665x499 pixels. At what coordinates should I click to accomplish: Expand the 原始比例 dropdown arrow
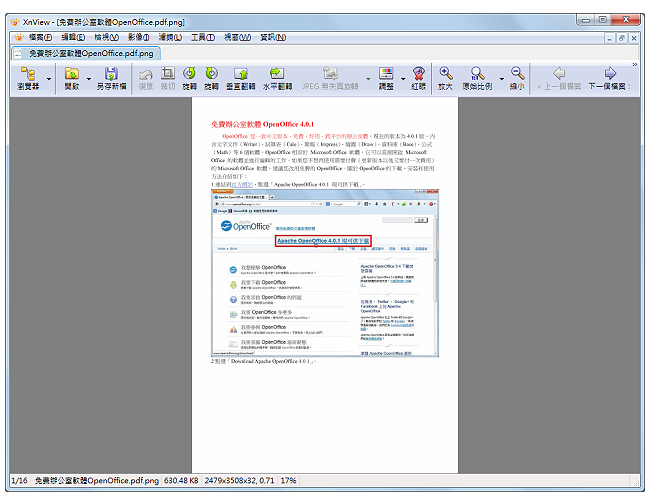[502, 79]
